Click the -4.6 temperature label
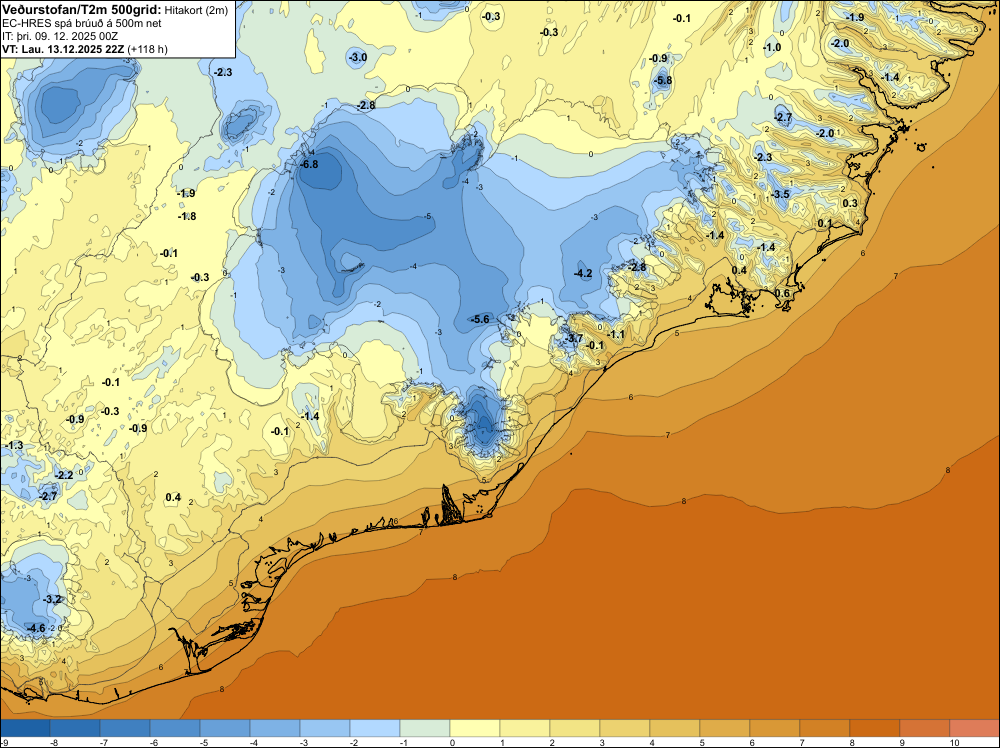 (36, 628)
